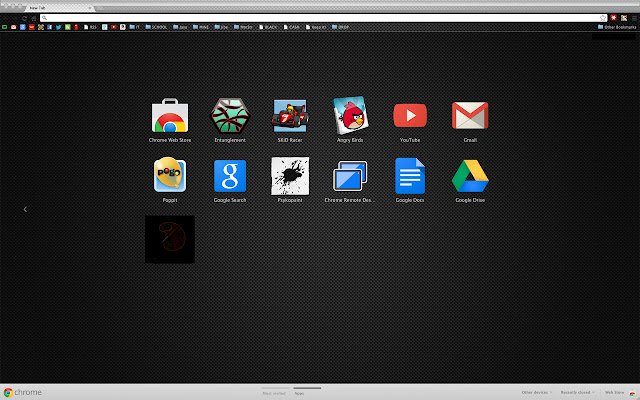640x400 pixels.
Task: Close the New Tab tab
Action: pos(90,8)
